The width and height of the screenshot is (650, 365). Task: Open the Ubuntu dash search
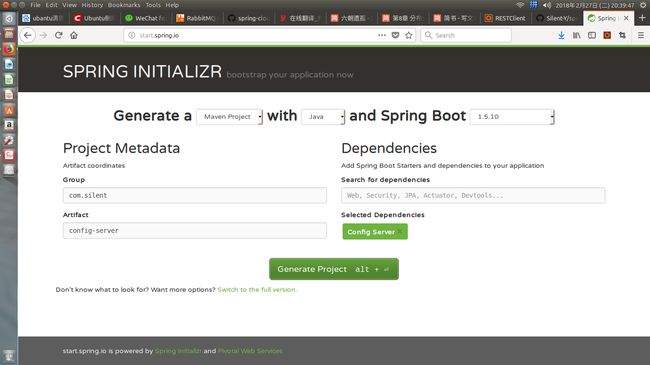(x=9, y=19)
